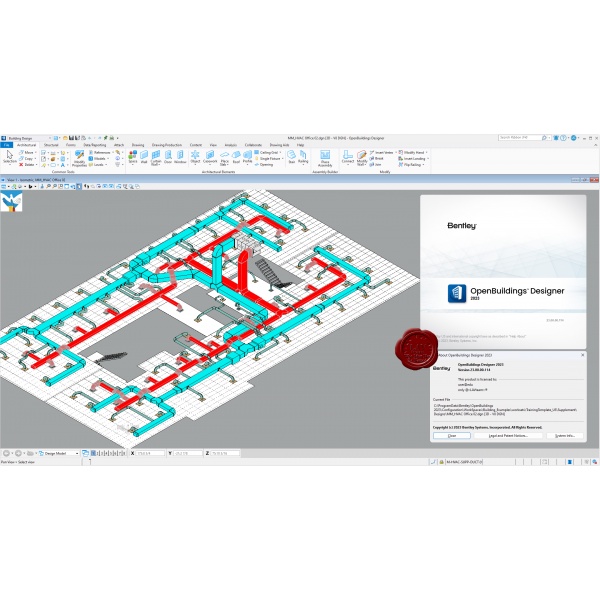
Task: Click Legal and Patent Notices button
Action: click(x=508, y=436)
